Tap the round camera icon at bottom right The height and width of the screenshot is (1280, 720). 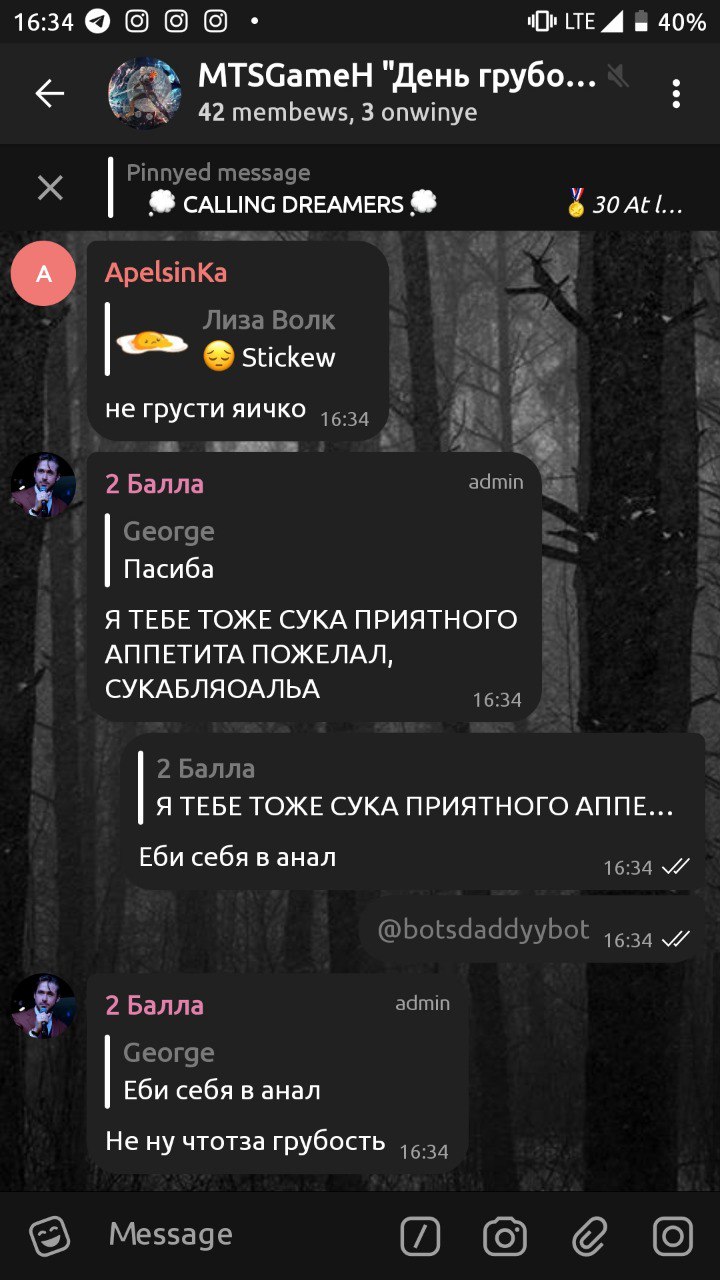coord(673,1236)
